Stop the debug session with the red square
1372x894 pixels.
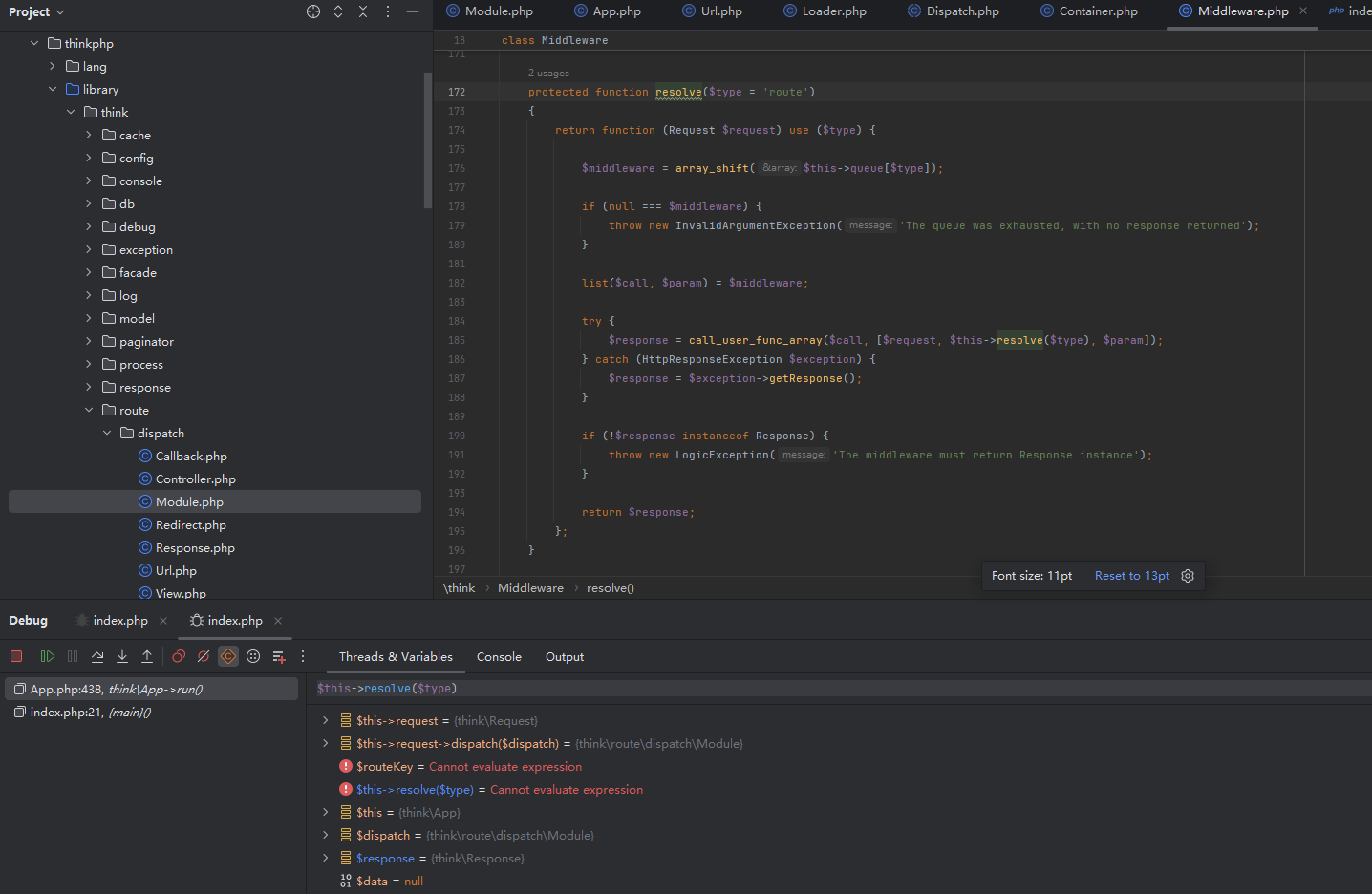tap(16, 656)
